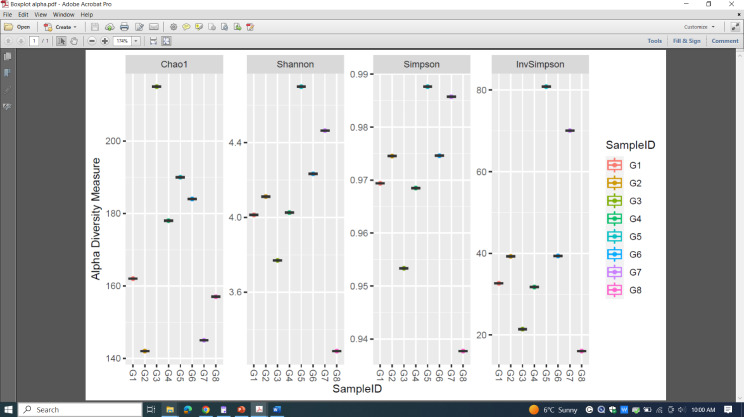The height and width of the screenshot is (417, 744).
Task: Add a sticky note comment
Action: tap(186, 27)
